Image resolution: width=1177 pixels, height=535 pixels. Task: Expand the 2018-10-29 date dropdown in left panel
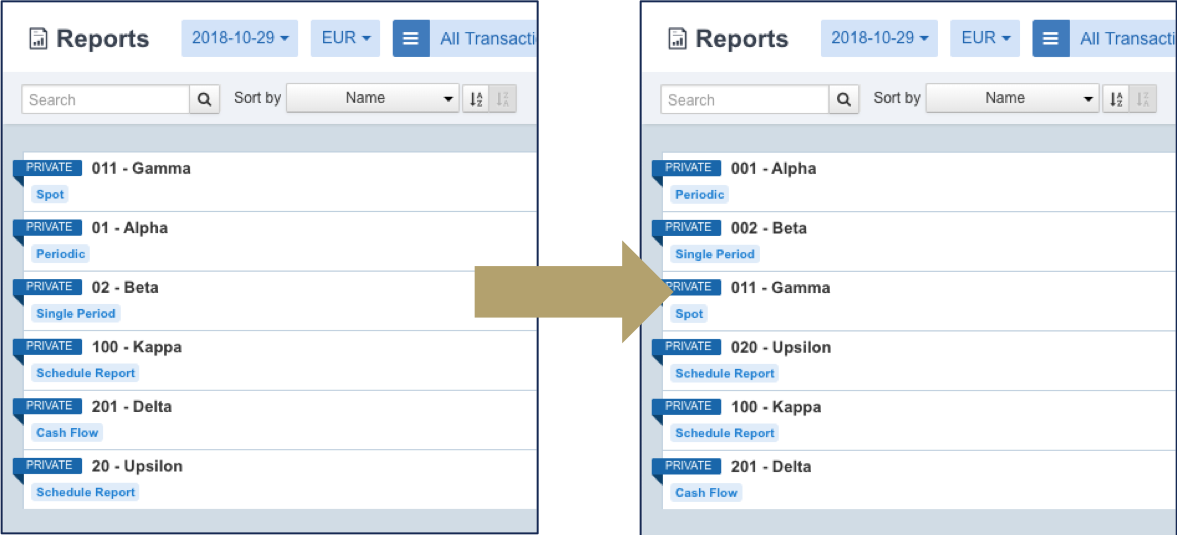(x=240, y=38)
